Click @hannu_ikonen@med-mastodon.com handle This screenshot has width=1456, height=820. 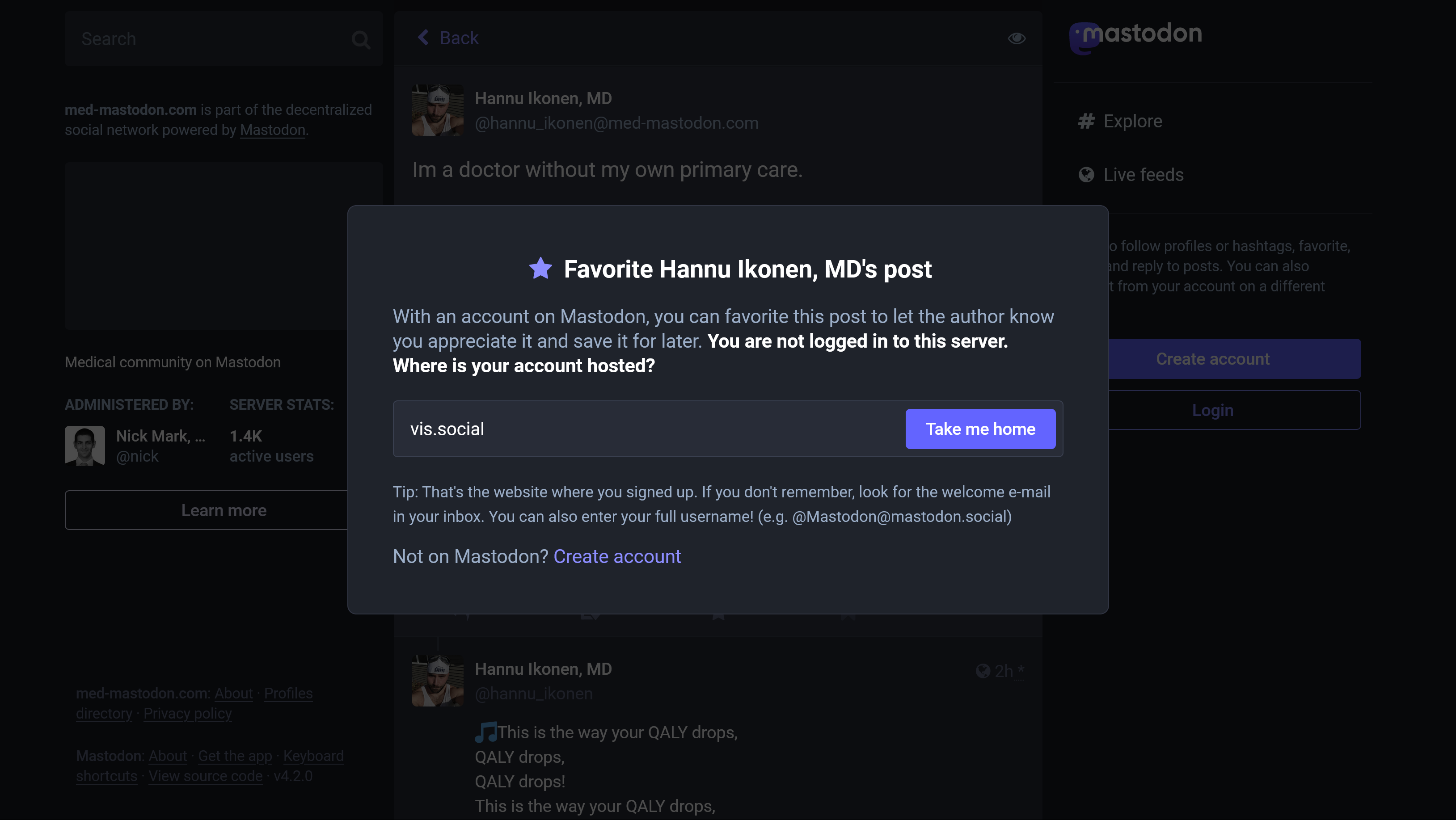pos(616,123)
